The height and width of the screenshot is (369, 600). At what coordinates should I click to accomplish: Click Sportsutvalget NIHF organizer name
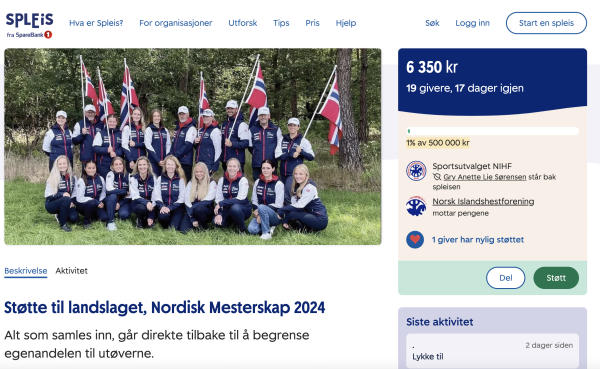472,166
